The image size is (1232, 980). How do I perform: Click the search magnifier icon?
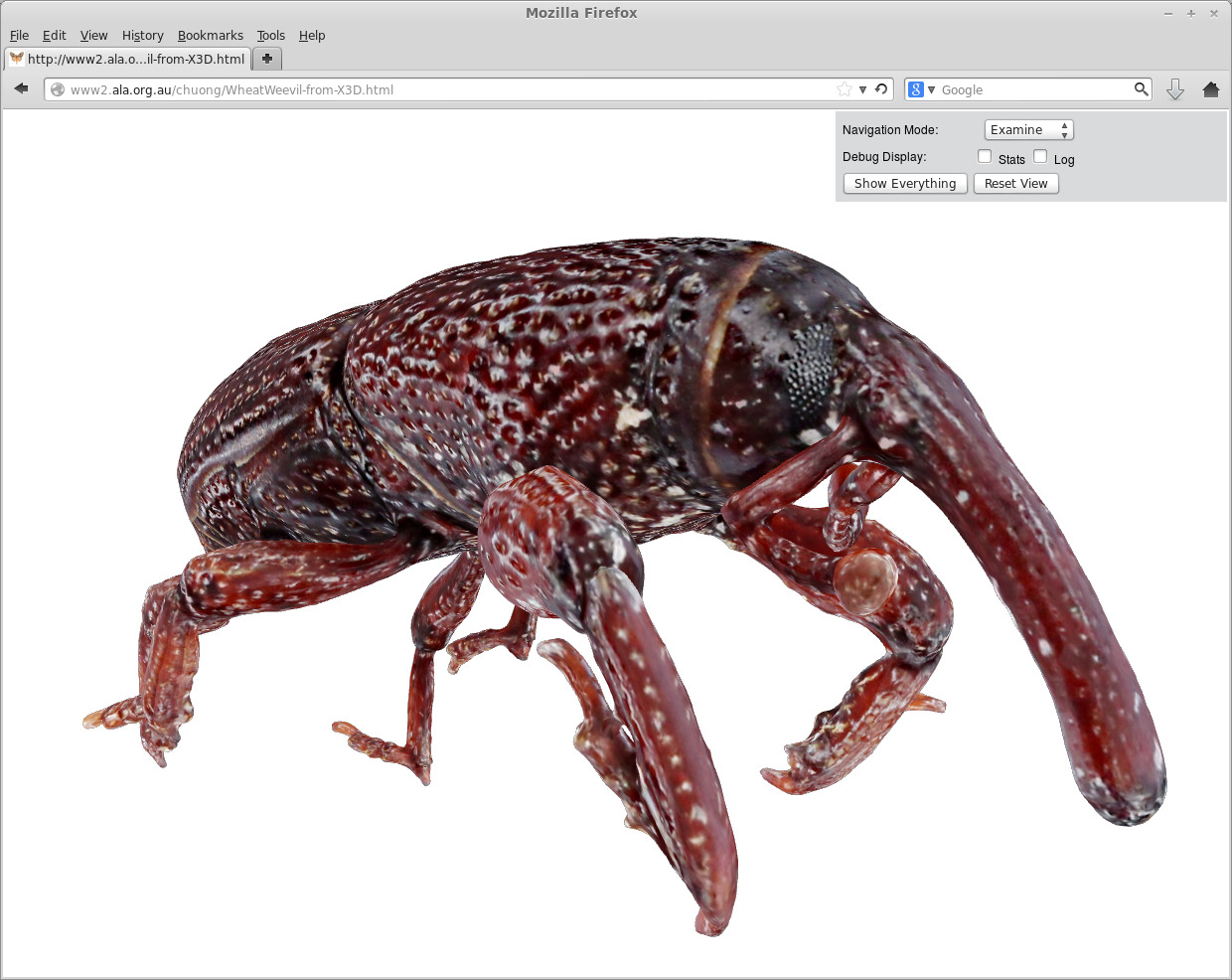(1141, 89)
